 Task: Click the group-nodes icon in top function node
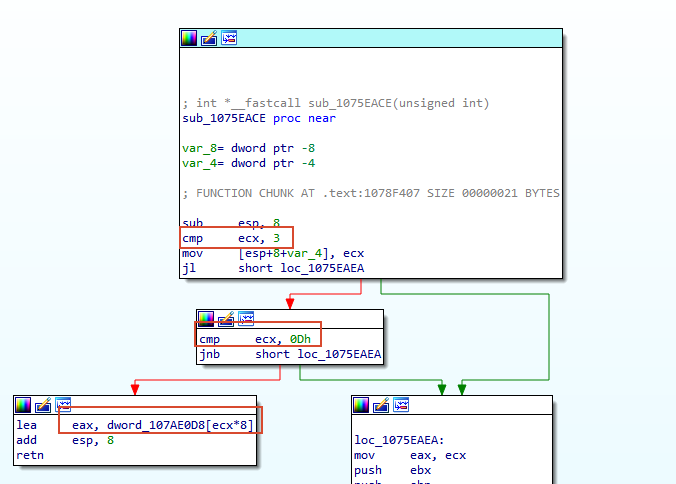click(229, 38)
